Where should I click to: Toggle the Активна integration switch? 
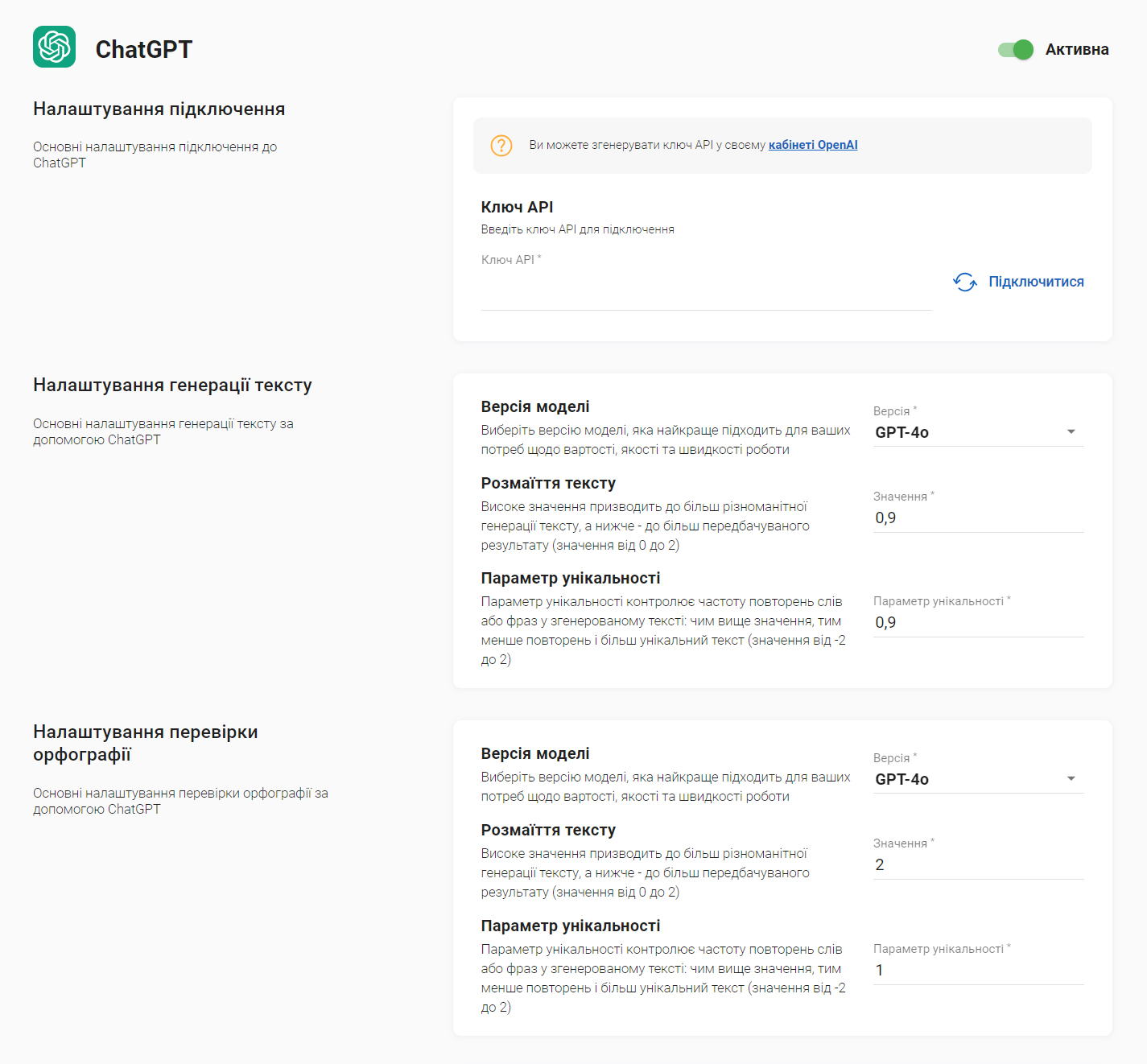(1016, 50)
